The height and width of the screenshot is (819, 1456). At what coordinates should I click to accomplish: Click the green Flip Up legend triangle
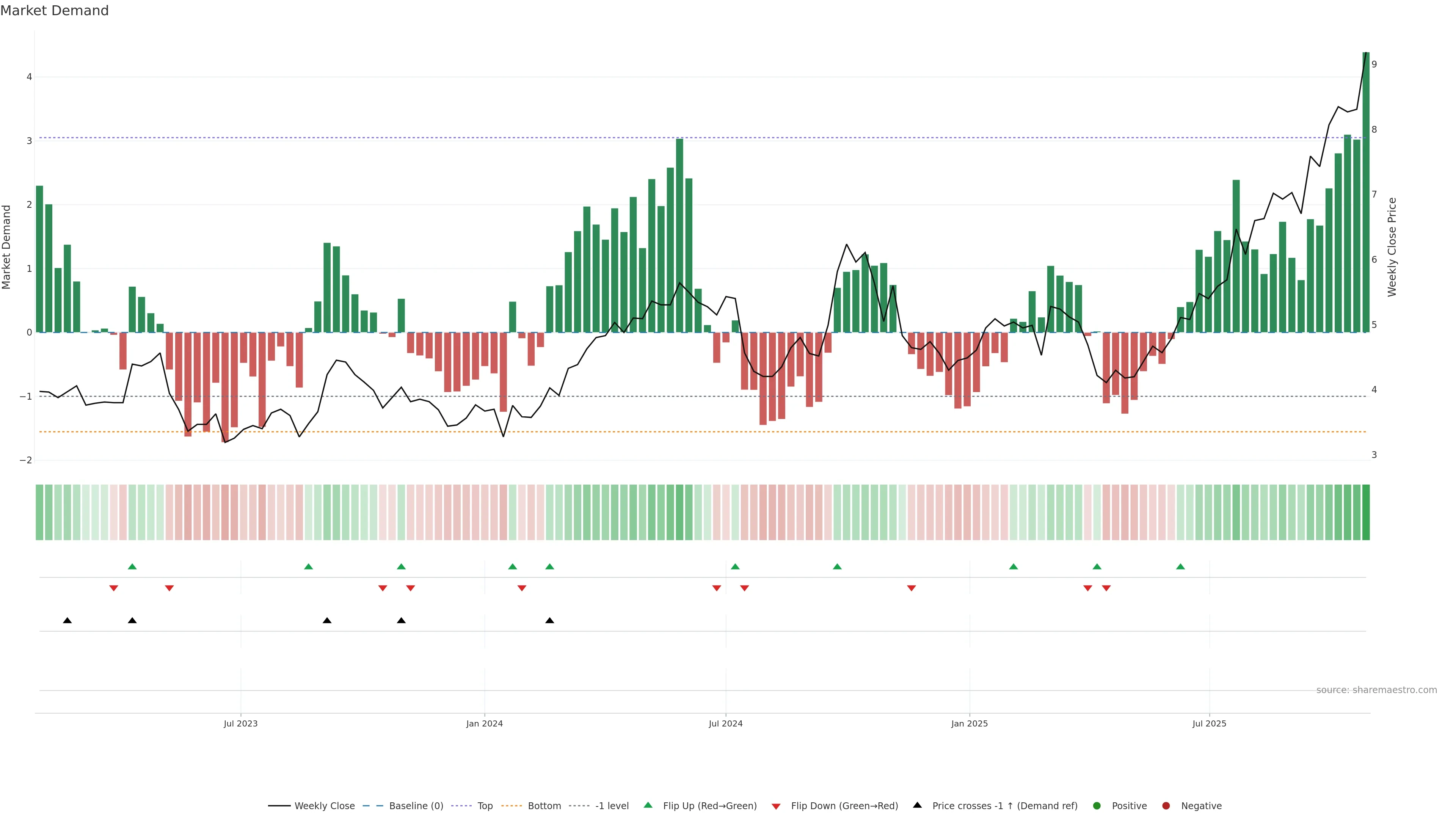click(648, 805)
